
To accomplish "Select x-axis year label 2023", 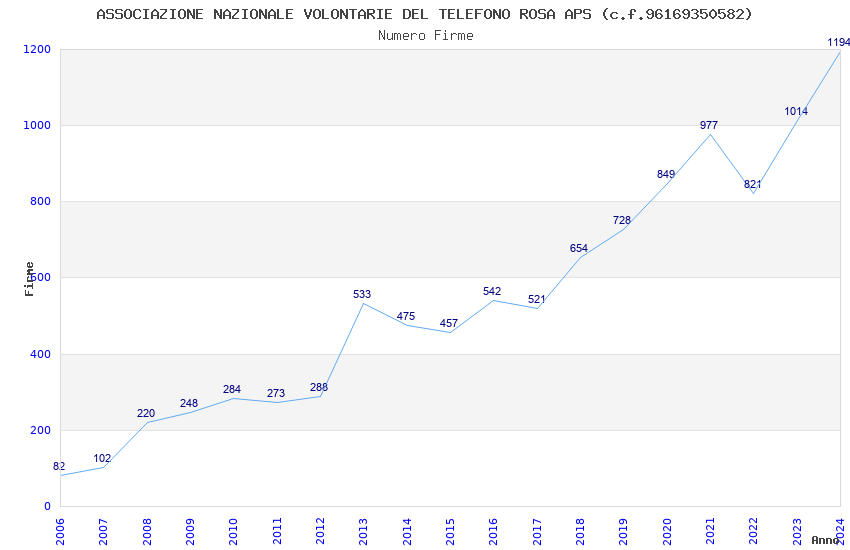I will click(x=797, y=531).
